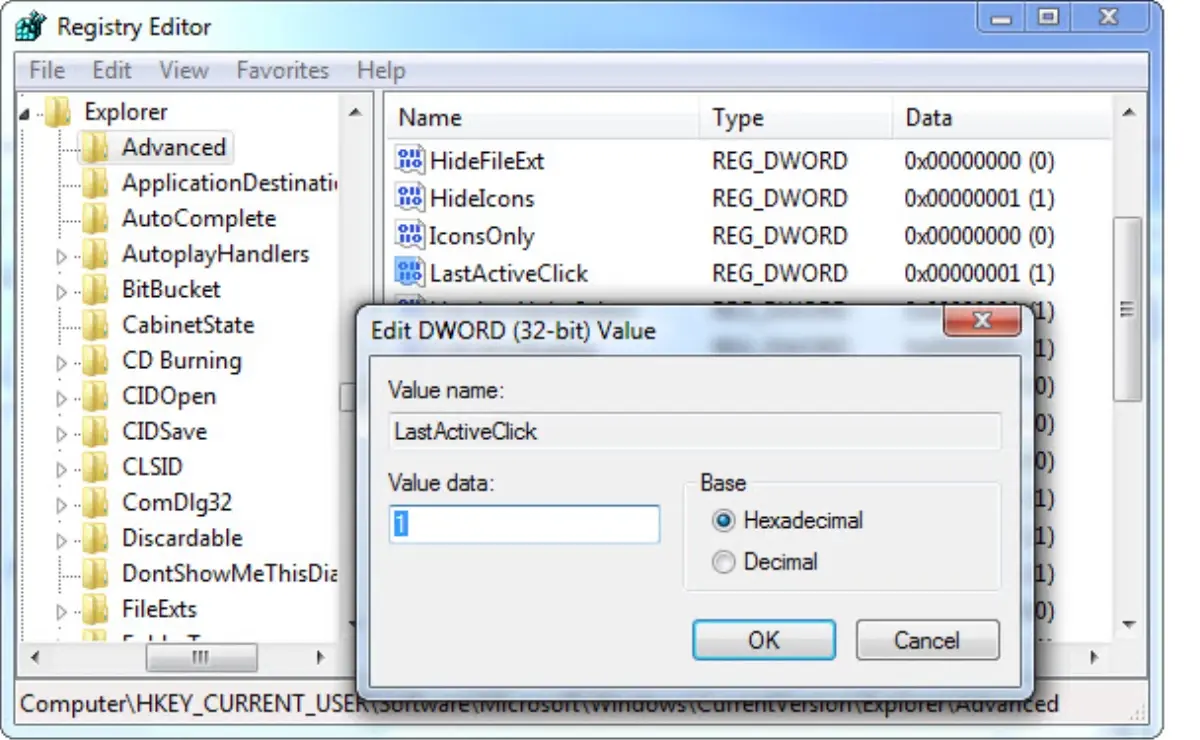Click the AutoComplete folder icon
This screenshot has width=1200, height=740.
coord(97,218)
